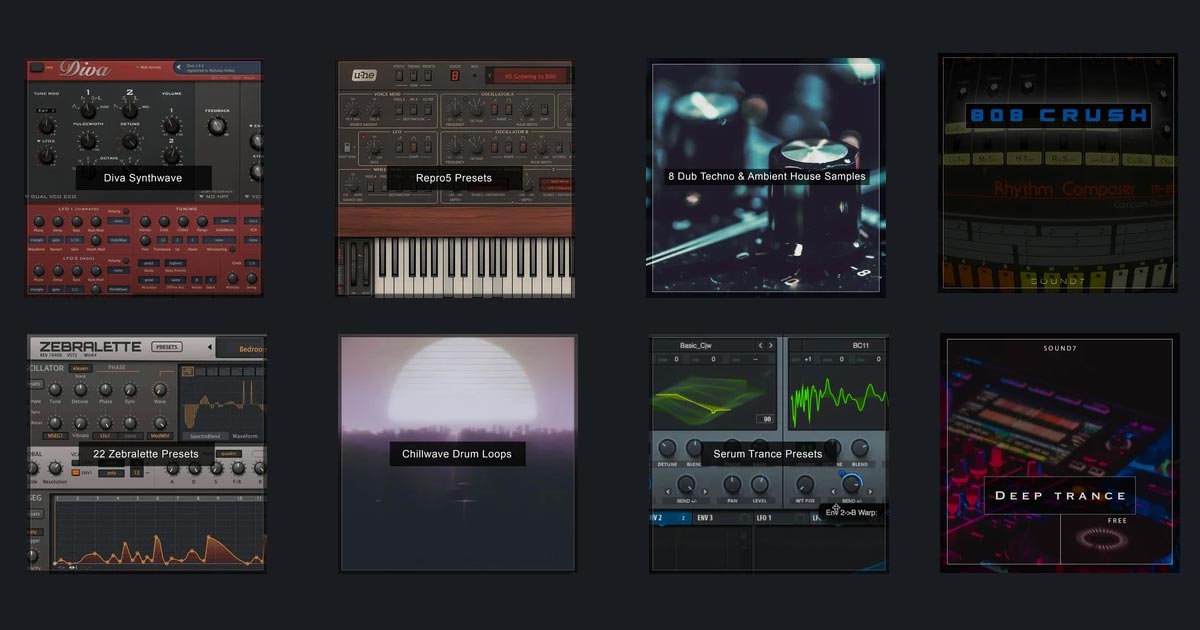Open 8 Dub Techno & Ambient House Samples
1200x630 pixels.
pos(767,176)
